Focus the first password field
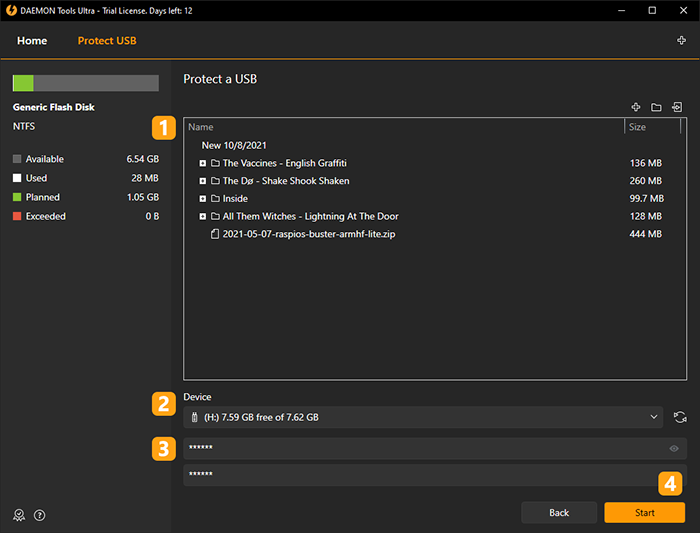This screenshot has height=533, width=700. pyautogui.click(x=435, y=449)
